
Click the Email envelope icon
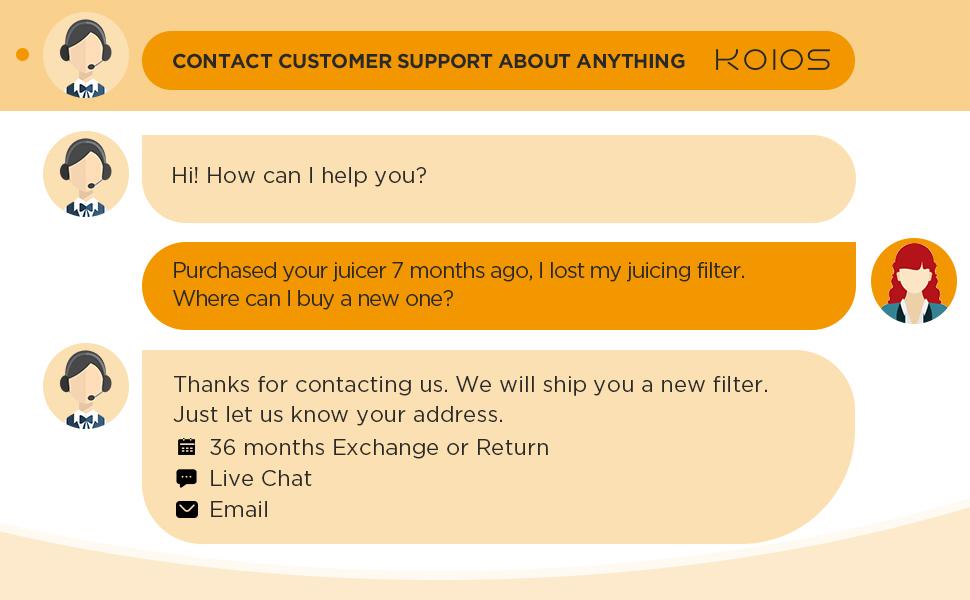click(x=187, y=509)
